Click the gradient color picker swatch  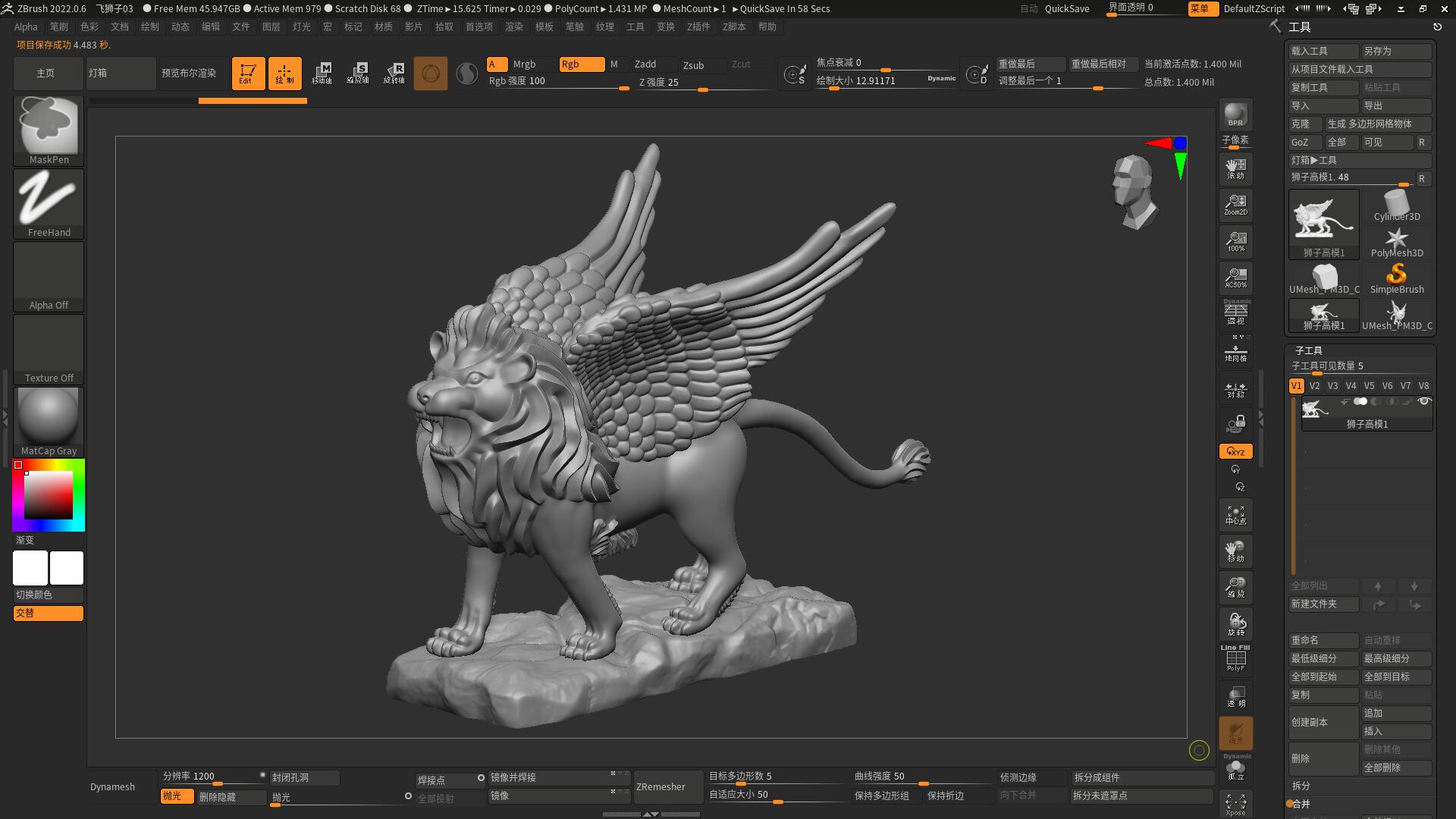(48, 494)
